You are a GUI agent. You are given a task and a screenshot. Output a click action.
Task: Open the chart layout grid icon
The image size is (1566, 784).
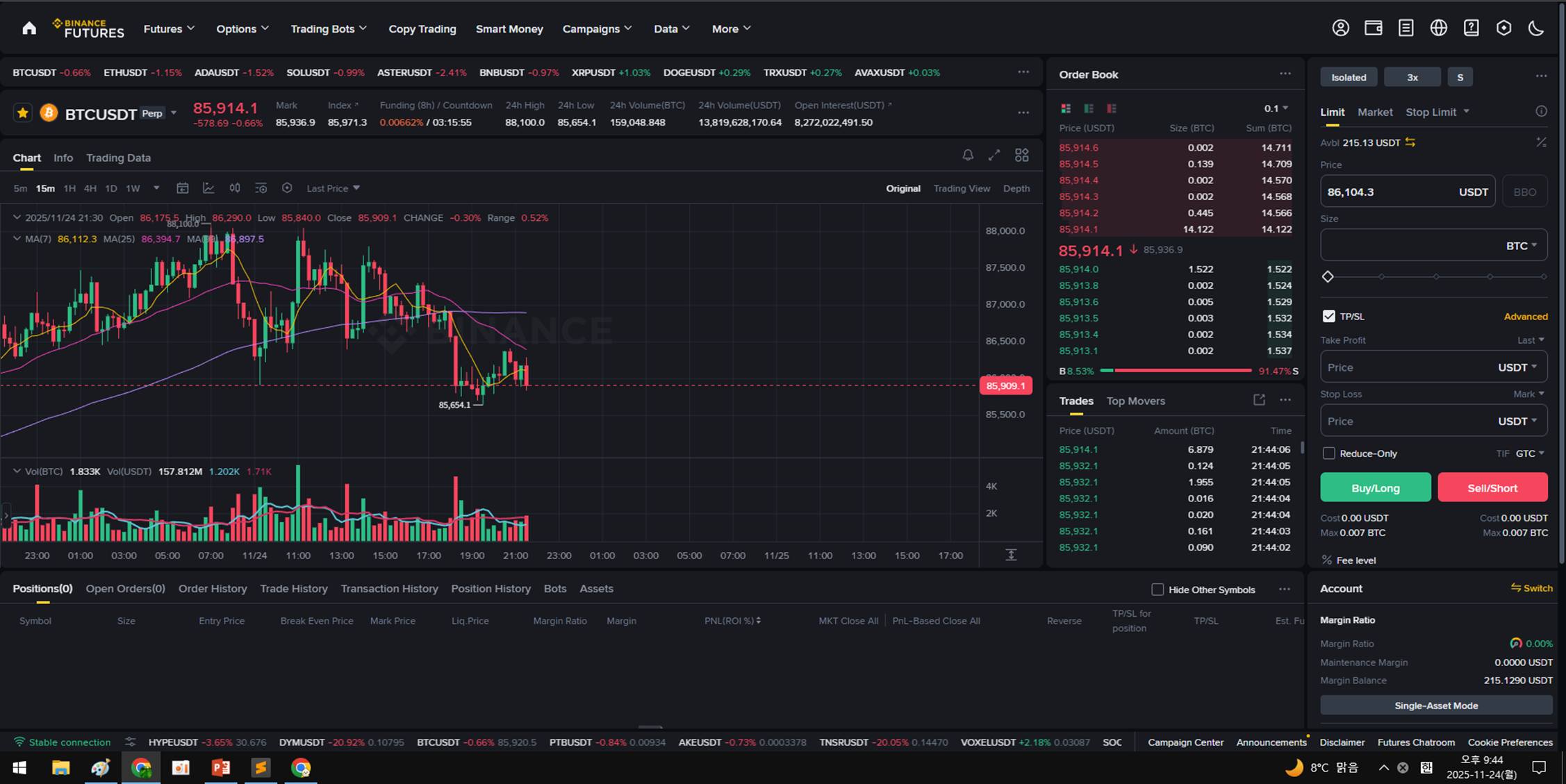pos(1021,155)
